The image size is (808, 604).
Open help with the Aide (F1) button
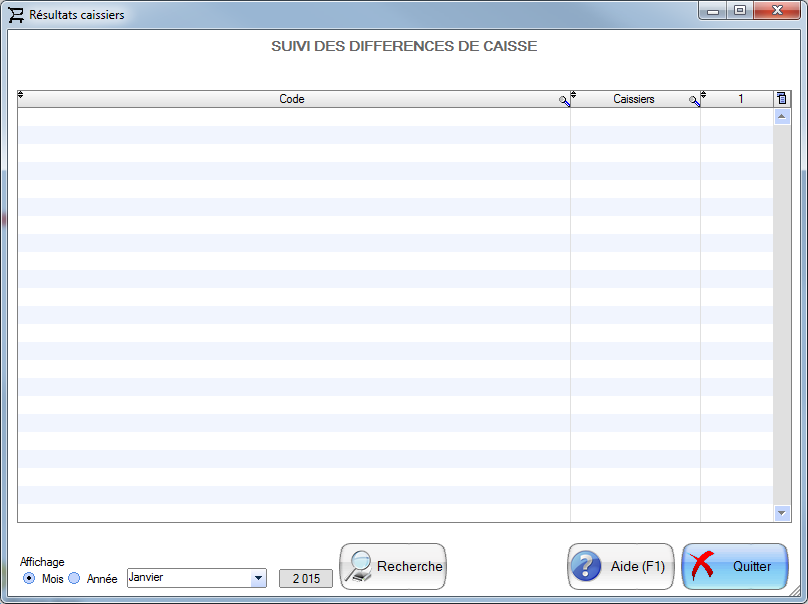point(620,567)
